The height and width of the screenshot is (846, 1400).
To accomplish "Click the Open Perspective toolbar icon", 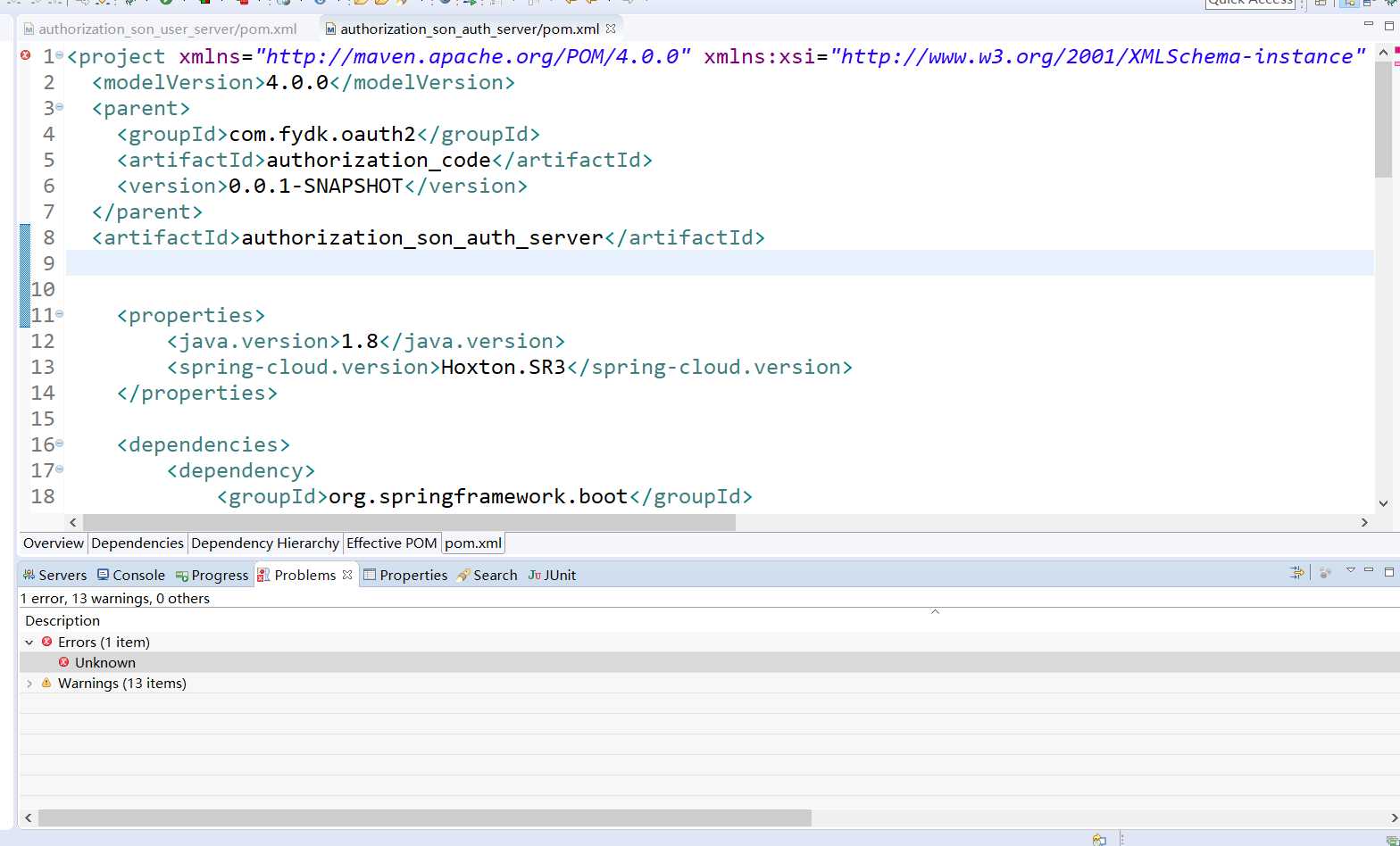I will [x=1321, y=3].
